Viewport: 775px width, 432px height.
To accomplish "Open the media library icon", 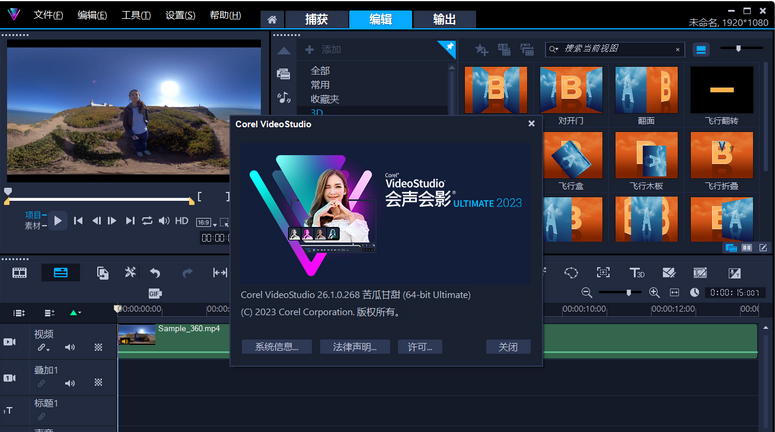I will [x=284, y=74].
